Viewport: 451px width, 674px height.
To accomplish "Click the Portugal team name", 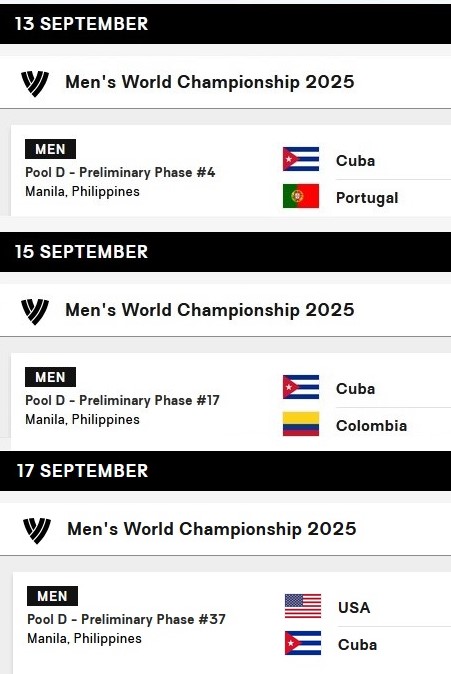I will tap(367, 198).
